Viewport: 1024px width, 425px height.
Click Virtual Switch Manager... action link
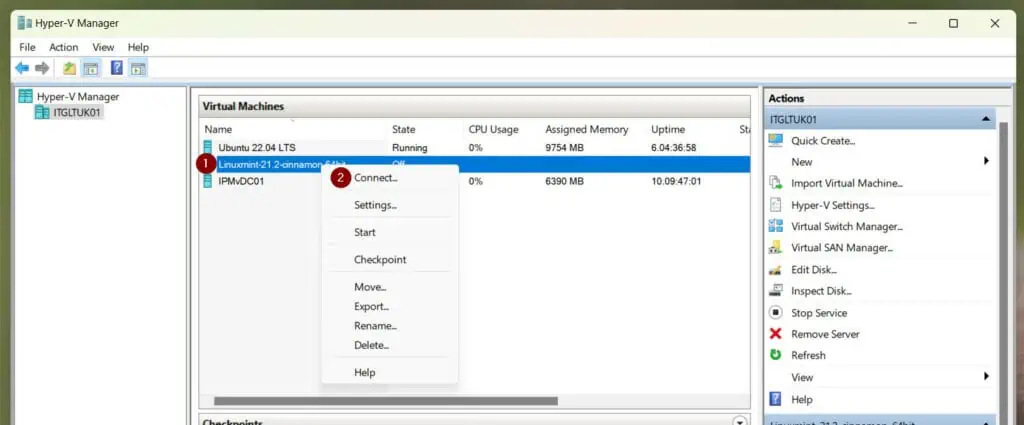846,227
